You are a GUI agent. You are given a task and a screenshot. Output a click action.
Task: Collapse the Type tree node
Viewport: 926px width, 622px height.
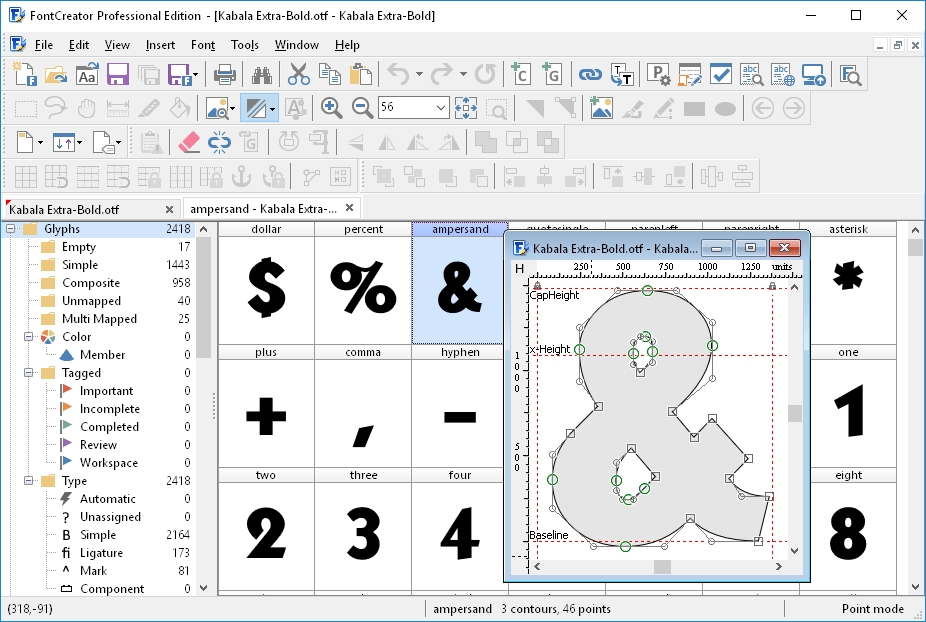pyautogui.click(x=28, y=480)
